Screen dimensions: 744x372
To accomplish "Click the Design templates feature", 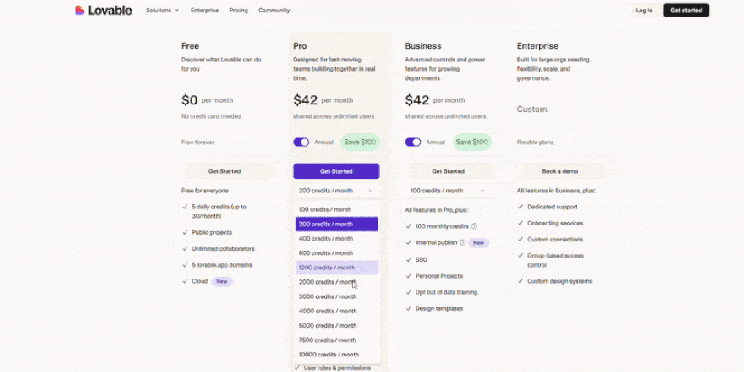I will click(439, 308).
